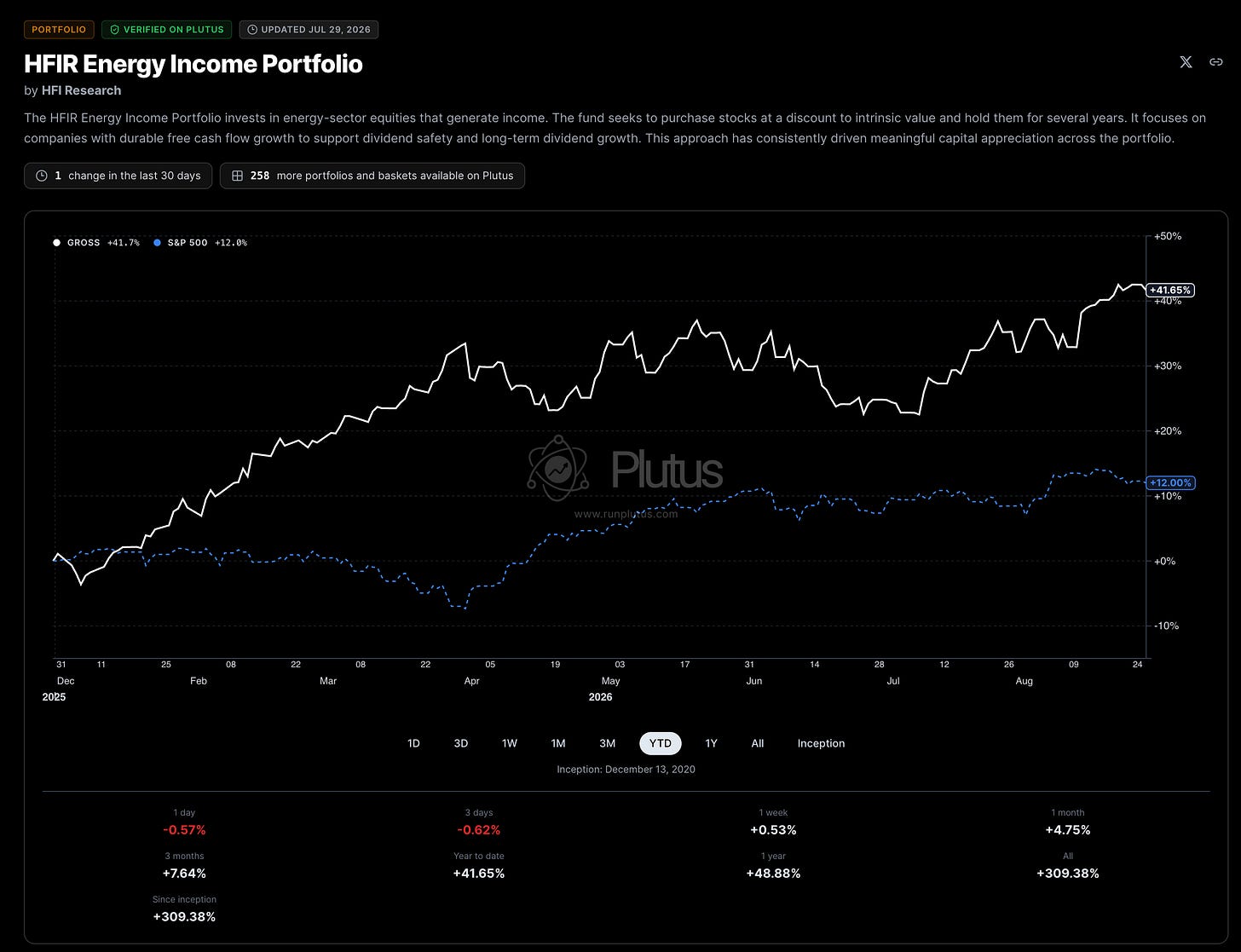Click HFIR Energy Income Portfolio title
This screenshot has height=952, width=1241.
(x=193, y=64)
